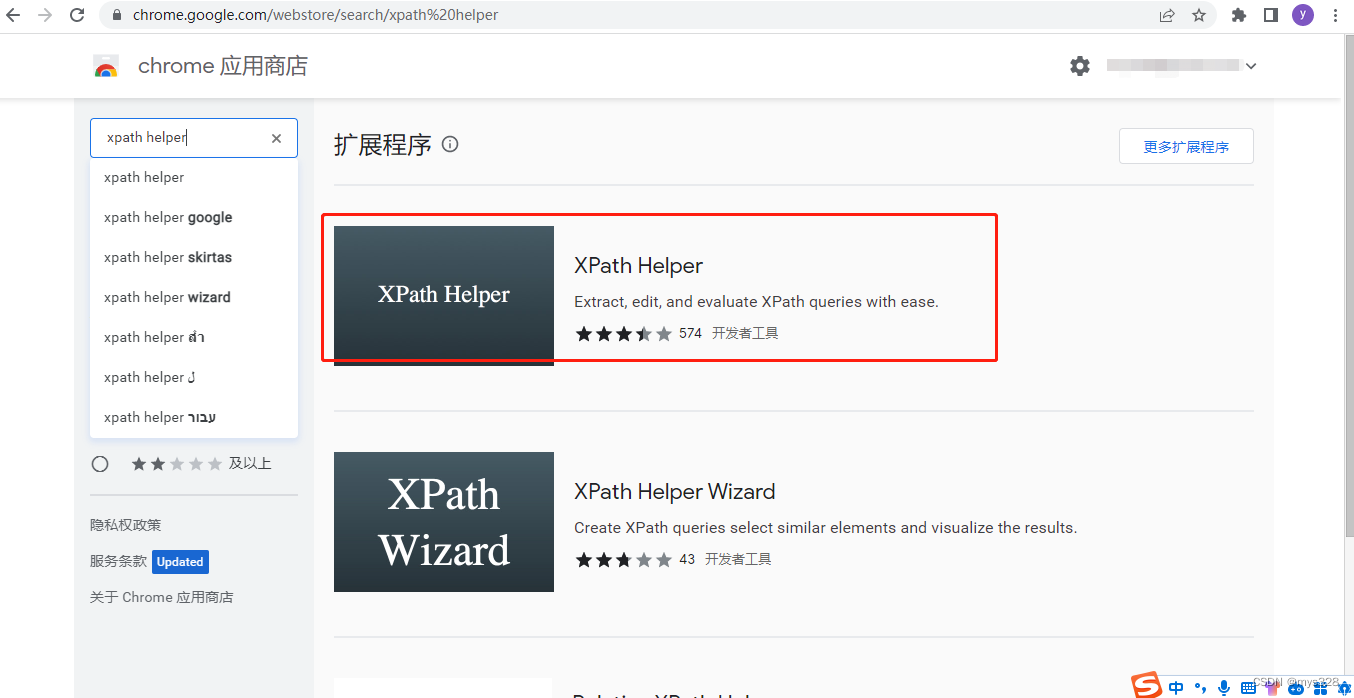Open the on-screen keyboard icon
The width and height of the screenshot is (1354, 698).
1248,687
